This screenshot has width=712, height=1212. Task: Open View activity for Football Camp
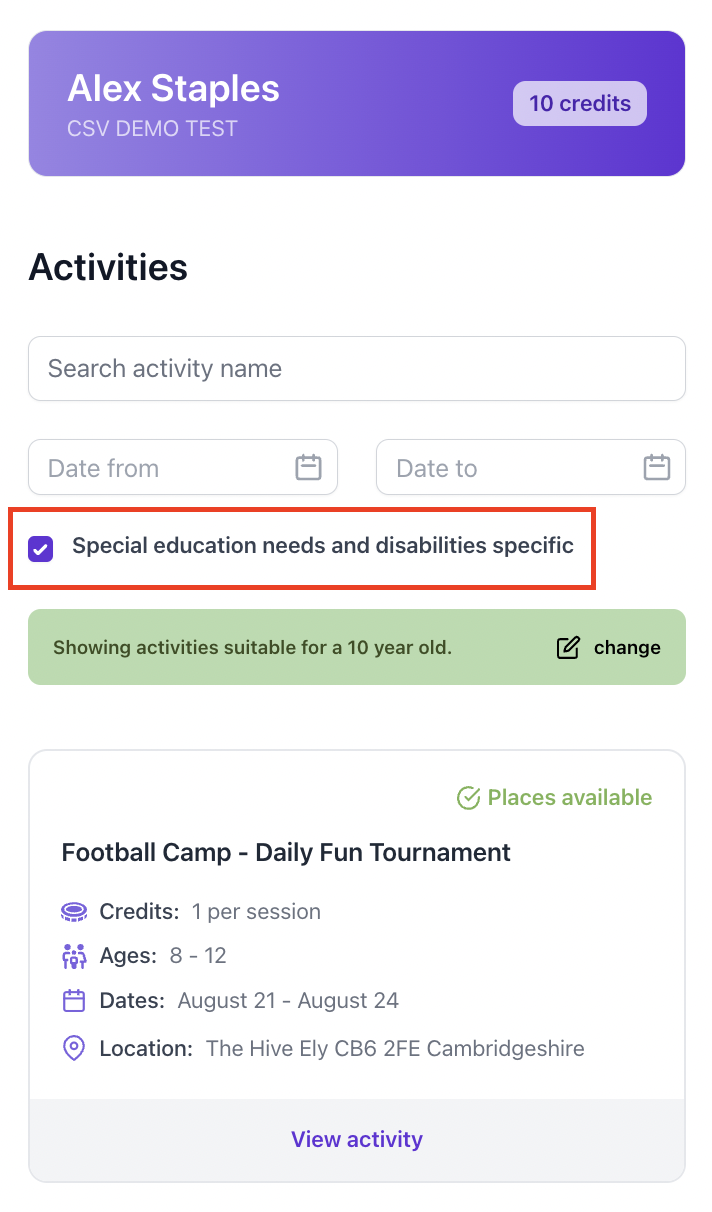tap(357, 1139)
